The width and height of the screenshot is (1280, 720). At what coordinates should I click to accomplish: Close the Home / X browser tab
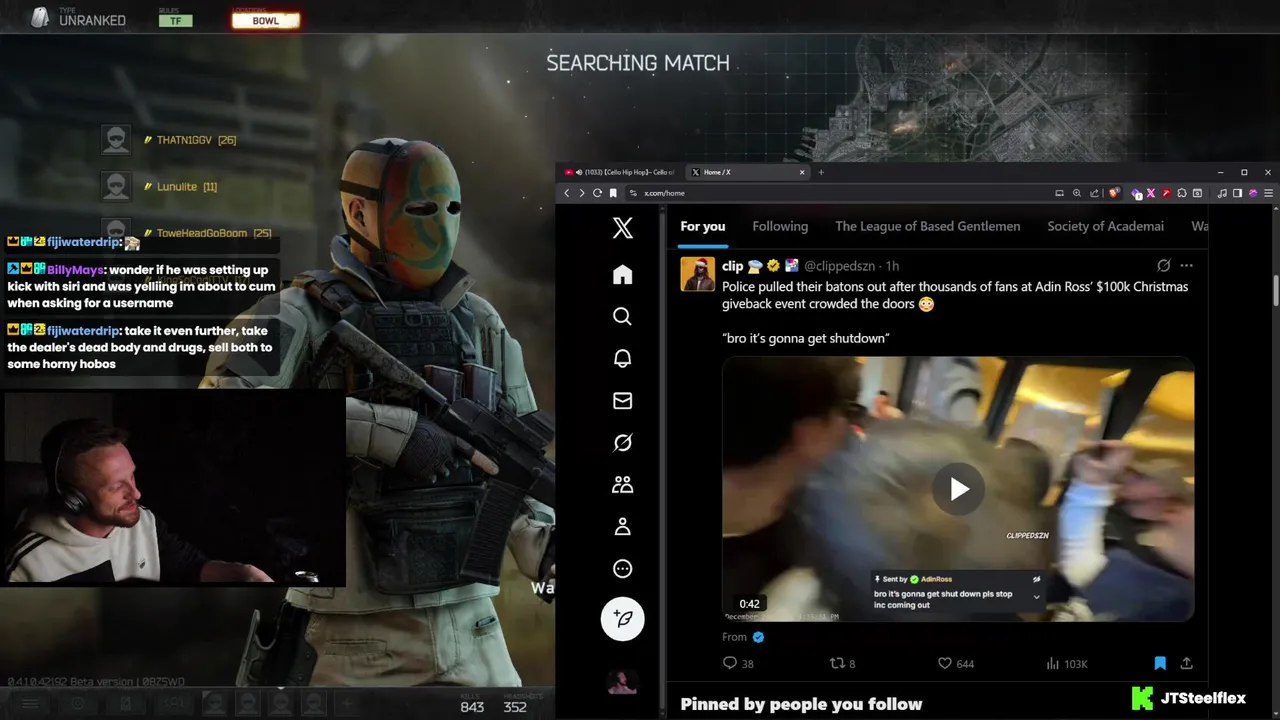(x=801, y=172)
